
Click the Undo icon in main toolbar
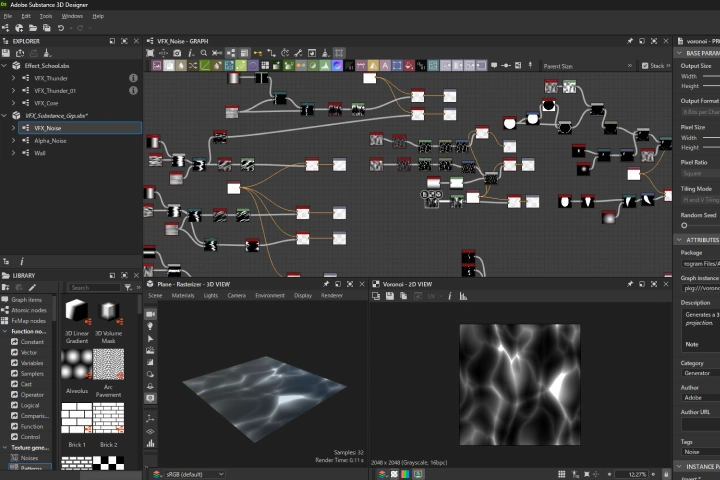[x=61, y=28]
